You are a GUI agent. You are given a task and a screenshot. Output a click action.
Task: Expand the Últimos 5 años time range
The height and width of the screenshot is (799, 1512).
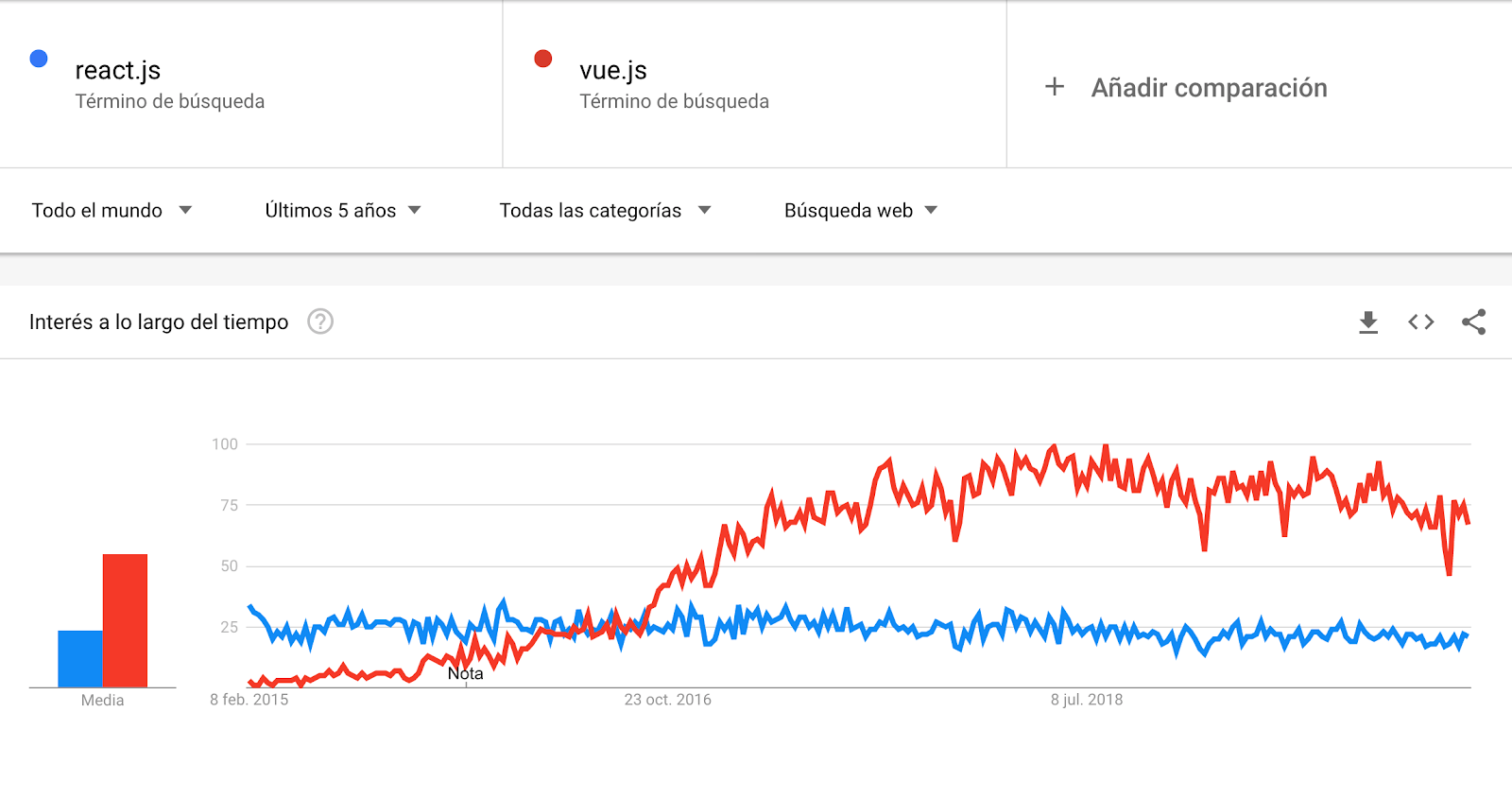pos(342,210)
